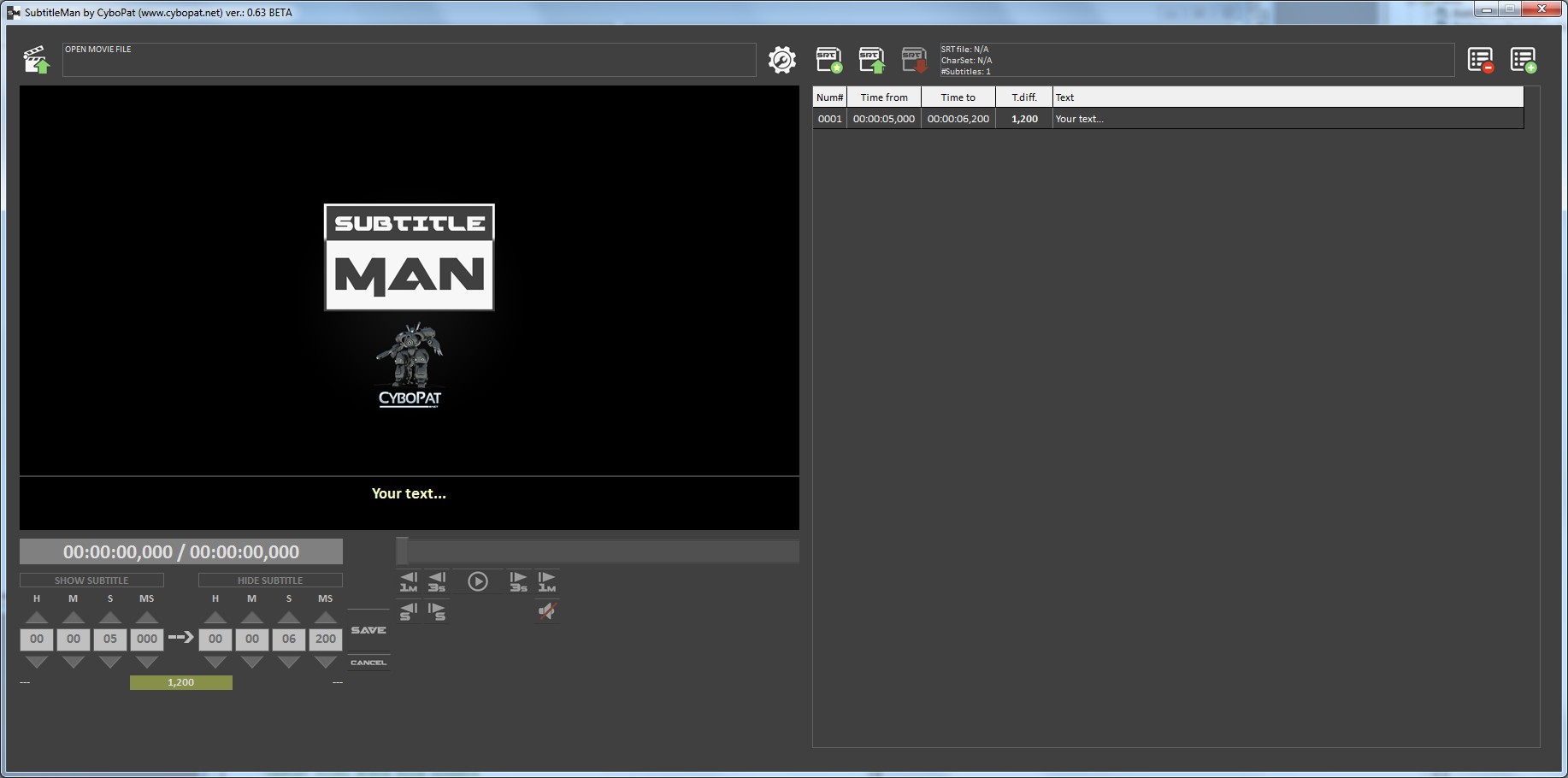Click the SubtitleMan logo in preview

[410, 257]
